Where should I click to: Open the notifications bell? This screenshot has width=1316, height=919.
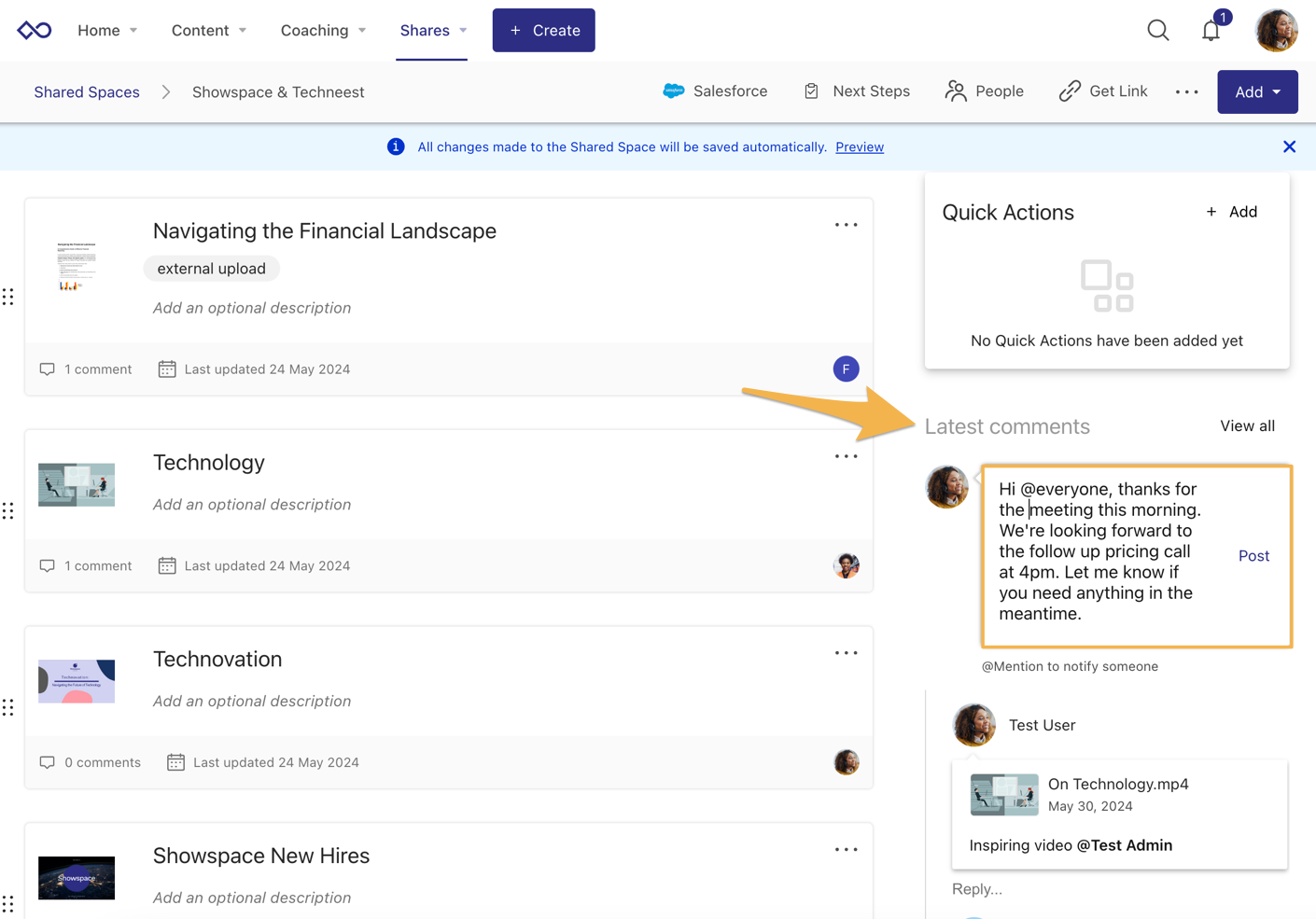point(1211,31)
